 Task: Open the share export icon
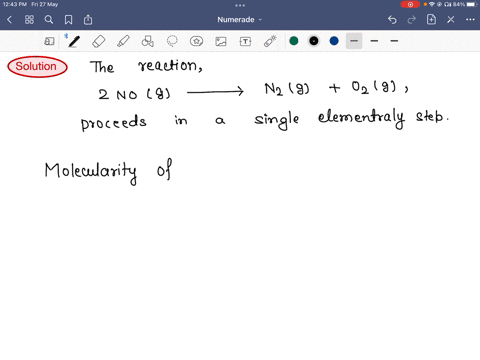(x=88, y=20)
